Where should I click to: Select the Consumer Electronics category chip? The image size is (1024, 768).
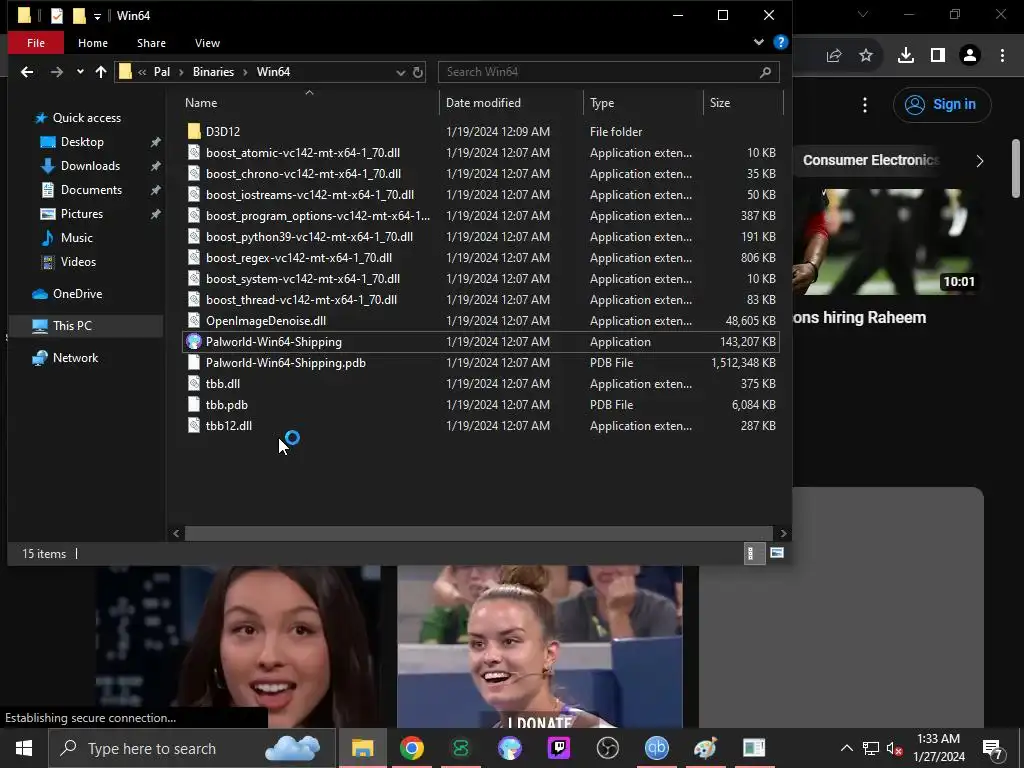pyautogui.click(x=871, y=161)
